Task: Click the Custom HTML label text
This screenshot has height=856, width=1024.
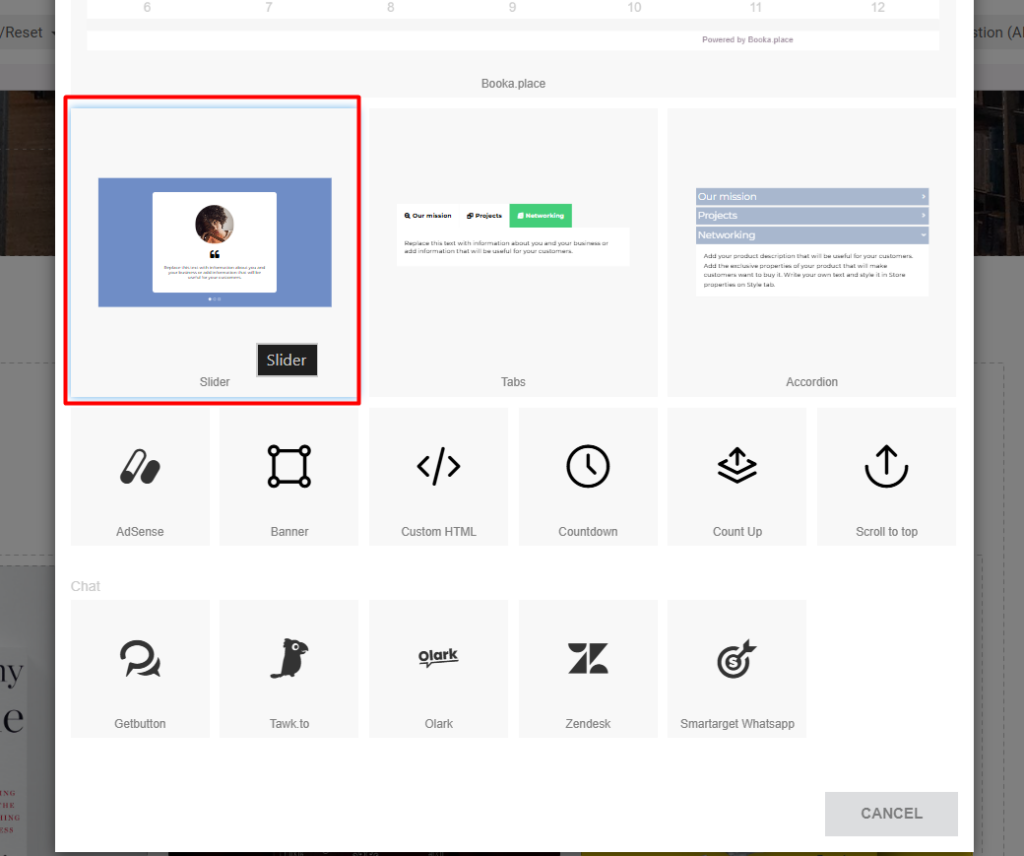Action: [x=438, y=531]
